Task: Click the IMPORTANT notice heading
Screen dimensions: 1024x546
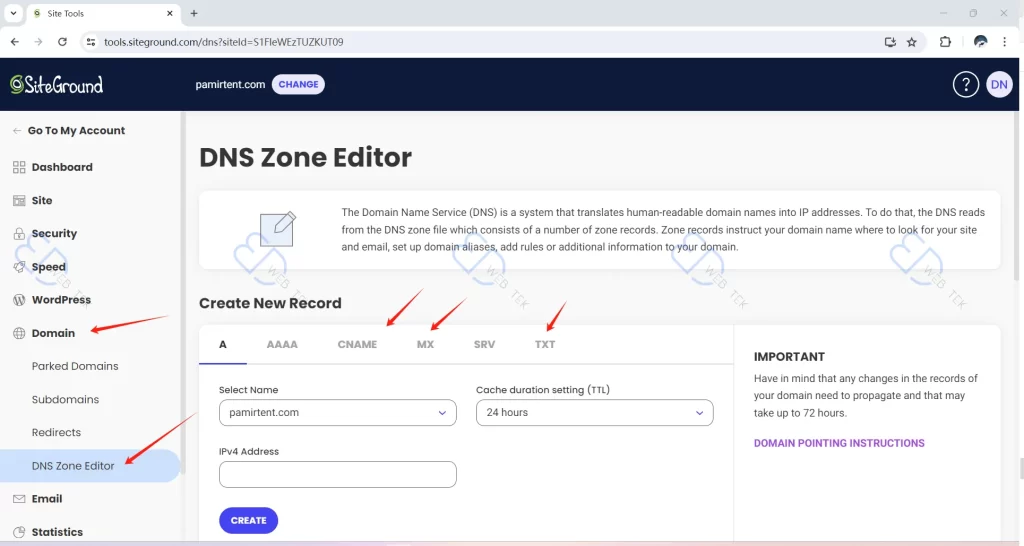Action: pyautogui.click(x=789, y=357)
